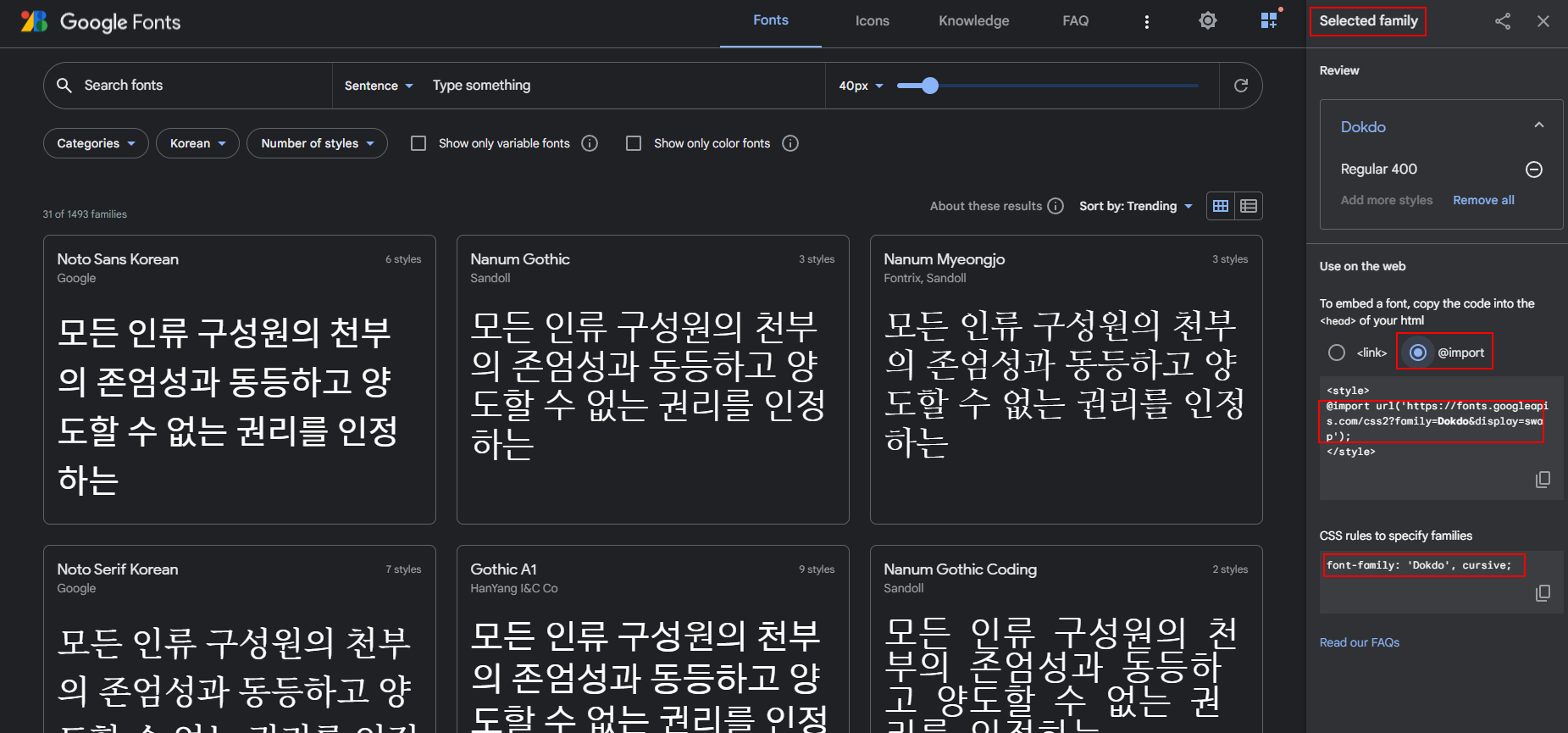Screen dimensions: 1568x733
Task: Click the font-family: 'Dokdo' CSS text
Action: click(1419, 565)
